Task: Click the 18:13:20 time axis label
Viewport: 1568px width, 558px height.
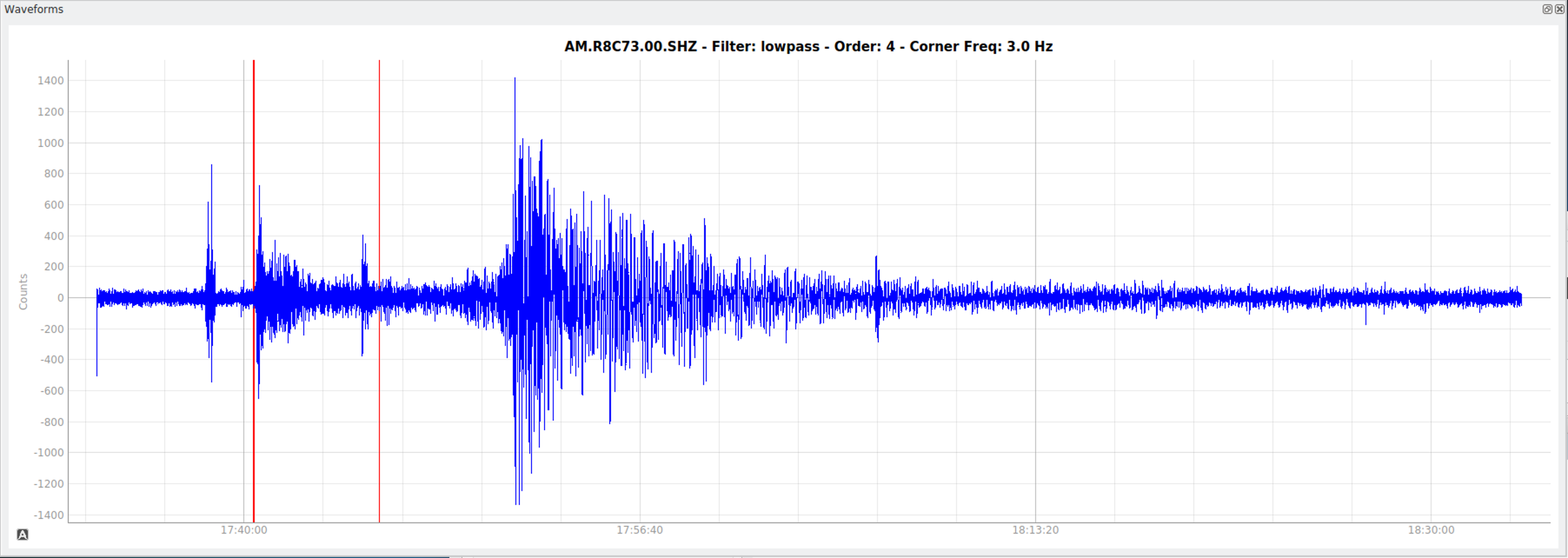Action: pyautogui.click(x=1035, y=530)
